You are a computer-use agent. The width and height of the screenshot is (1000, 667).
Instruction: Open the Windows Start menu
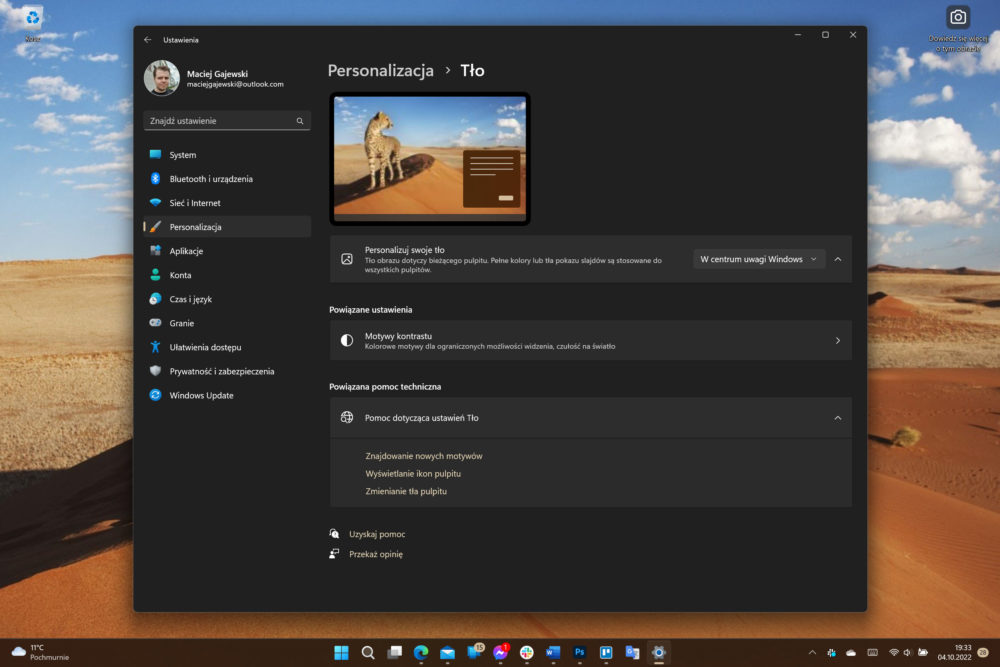pos(341,652)
